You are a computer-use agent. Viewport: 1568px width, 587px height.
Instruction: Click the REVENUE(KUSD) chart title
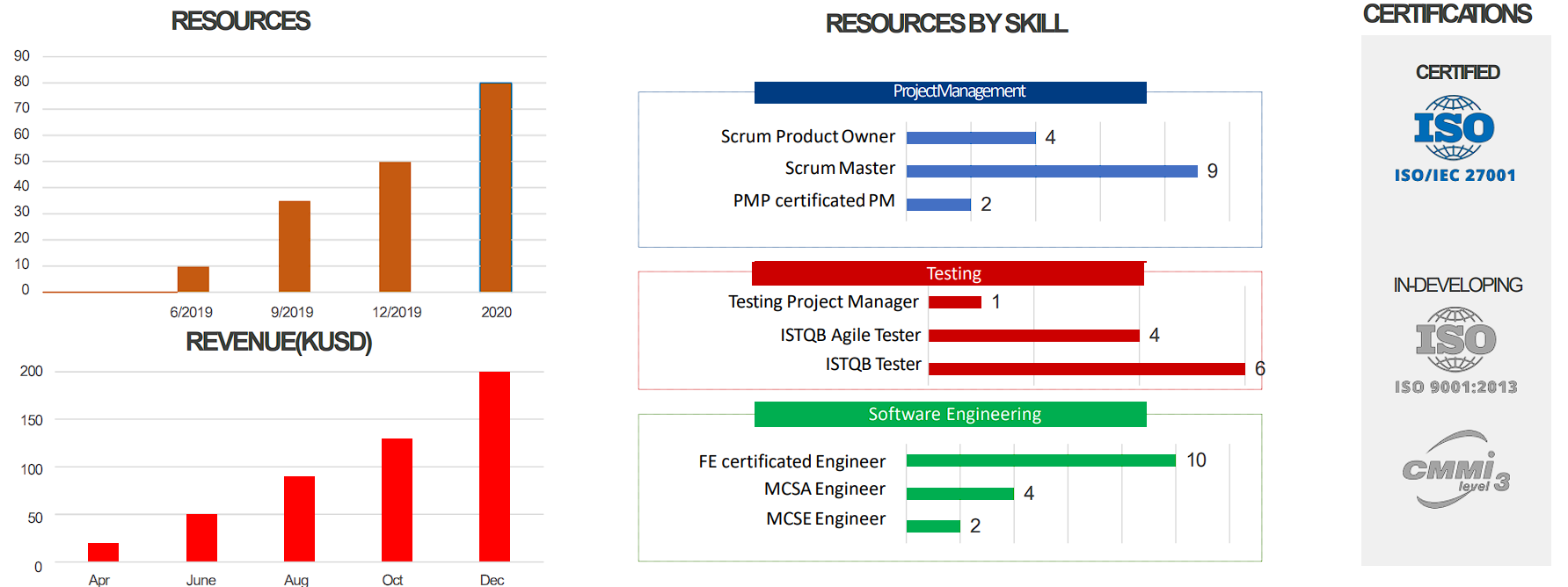[x=279, y=342]
